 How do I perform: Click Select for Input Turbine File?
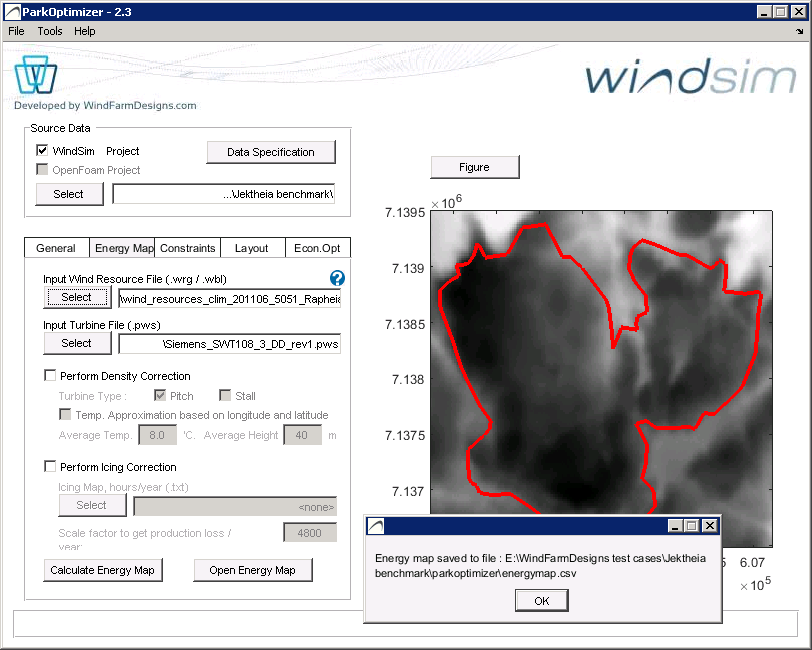pyautogui.click(x=77, y=343)
